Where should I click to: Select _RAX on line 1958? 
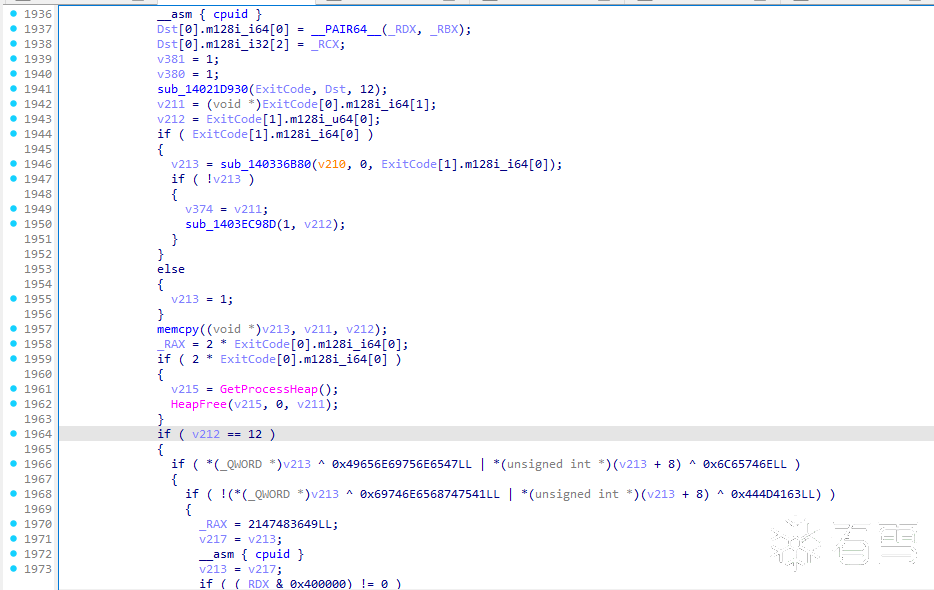(x=171, y=344)
